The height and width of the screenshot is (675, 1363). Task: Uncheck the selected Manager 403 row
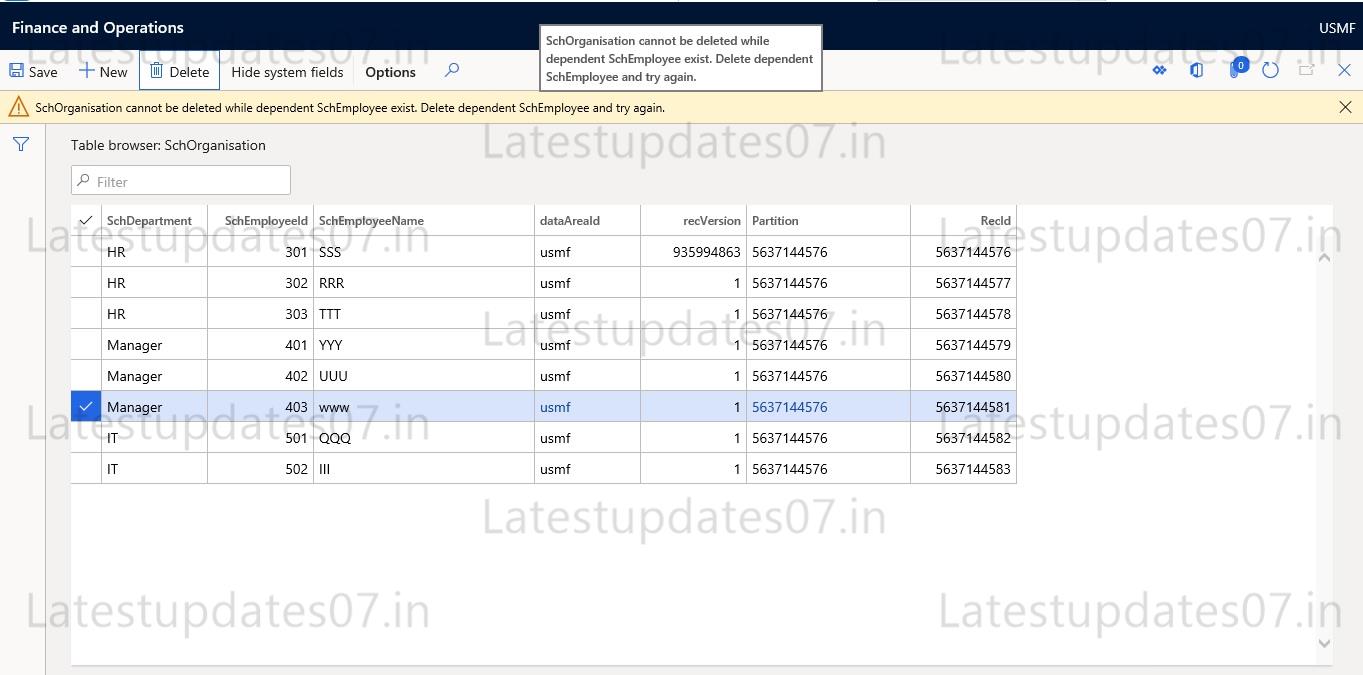pyautogui.click(x=85, y=406)
